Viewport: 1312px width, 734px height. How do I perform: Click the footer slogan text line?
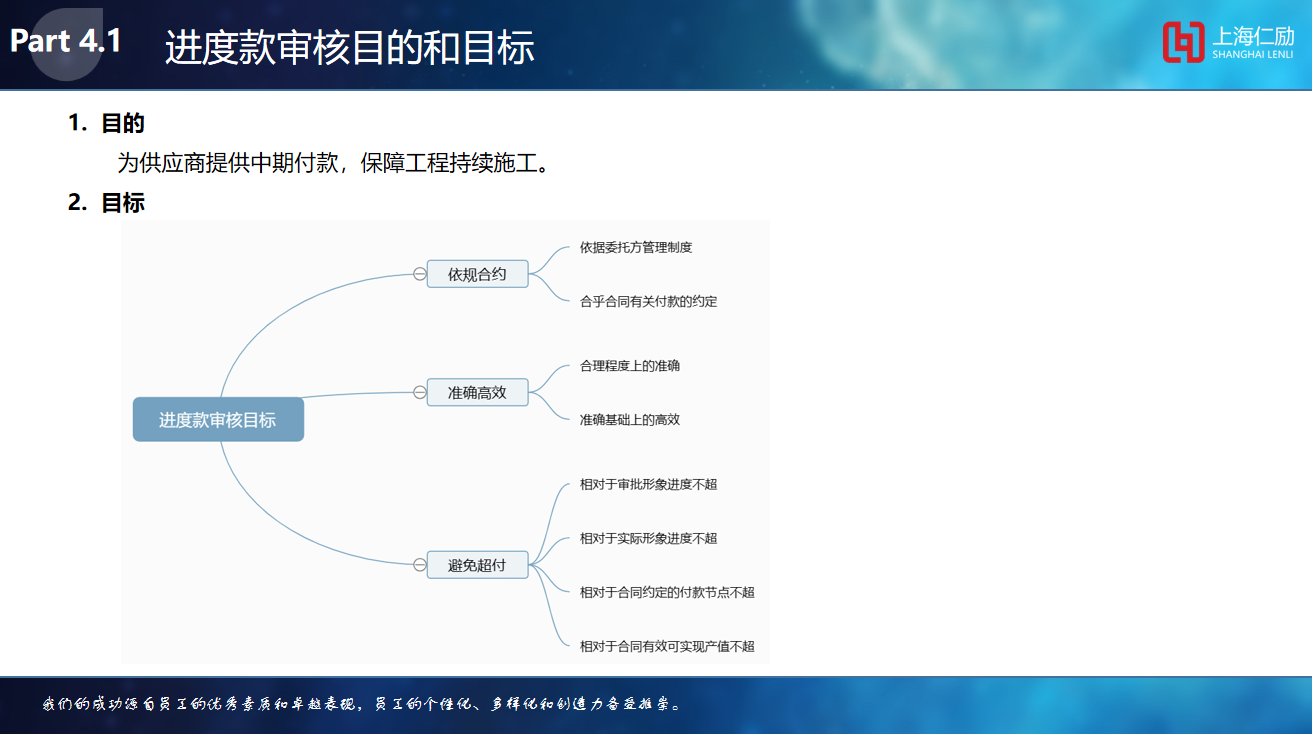(364, 704)
